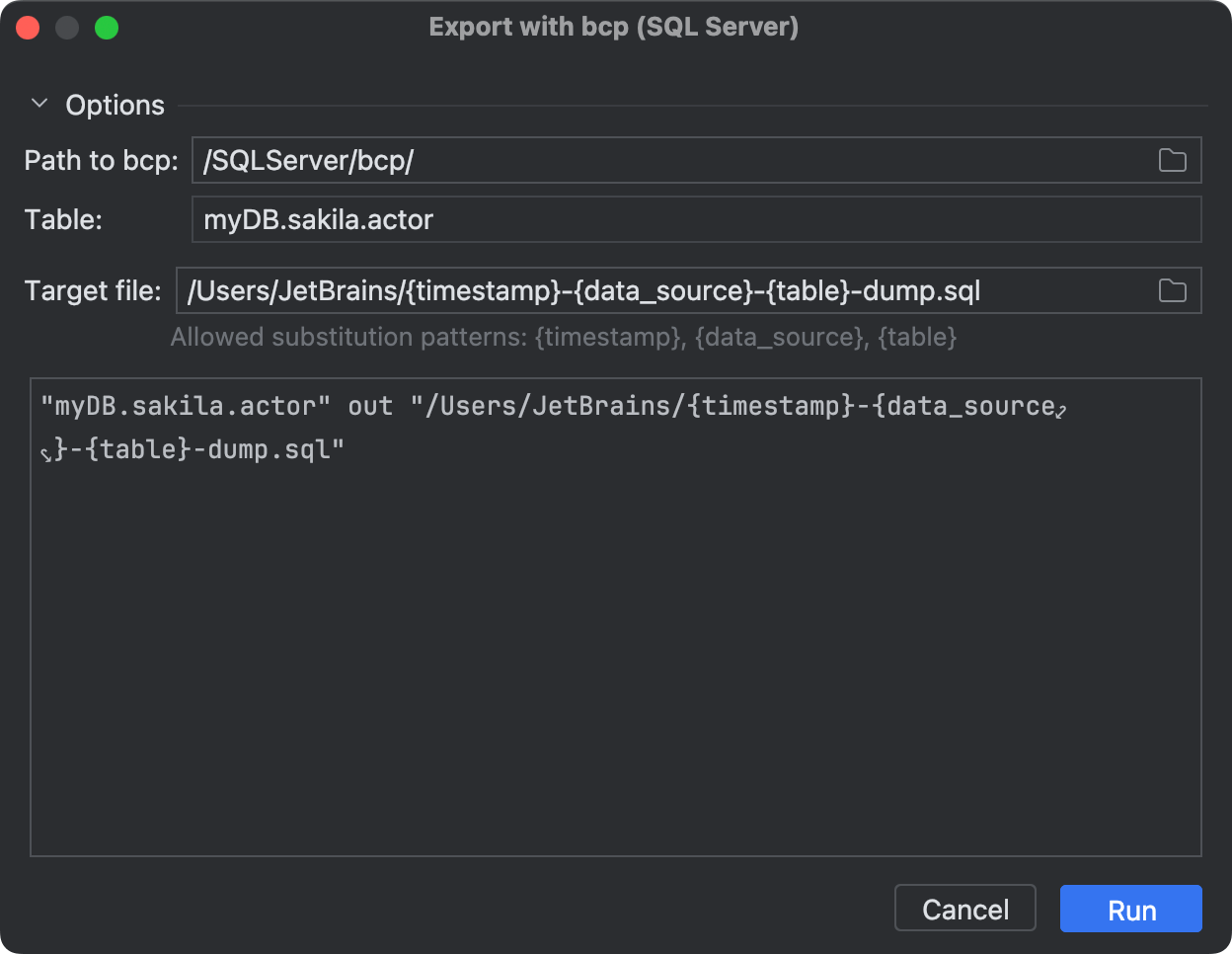Run the bcp export command
This screenshot has width=1232, height=954.
[1130, 909]
